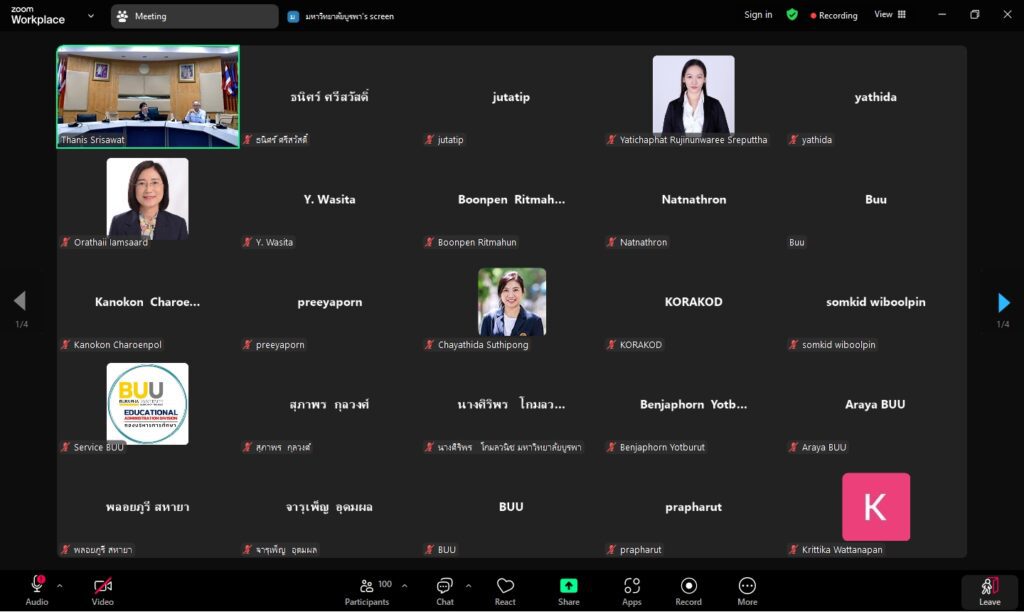Click the Record icon in toolbar
1024x612 pixels.
pyautogui.click(x=688, y=589)
